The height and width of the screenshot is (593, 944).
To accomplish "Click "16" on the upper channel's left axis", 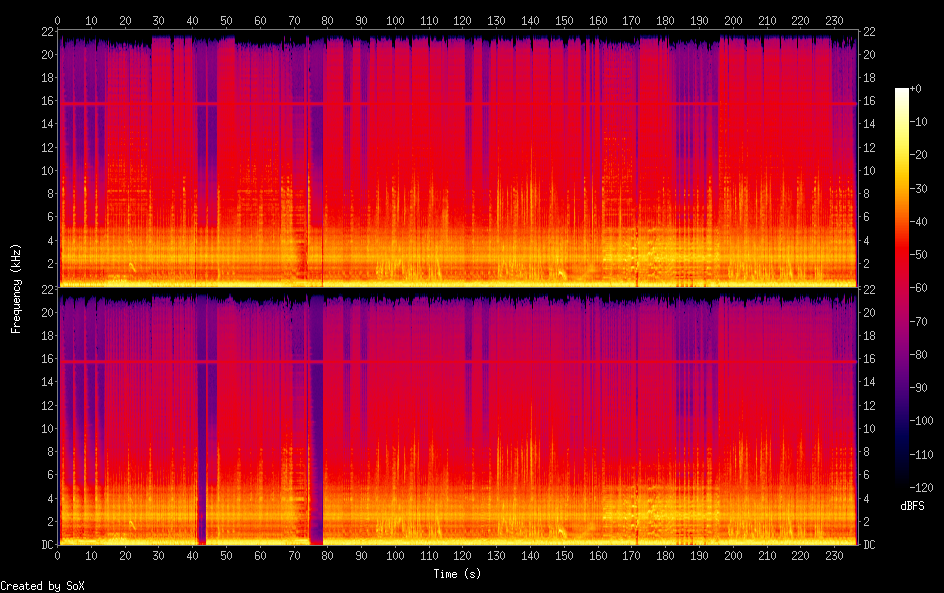I will click(x=48, y=101).
